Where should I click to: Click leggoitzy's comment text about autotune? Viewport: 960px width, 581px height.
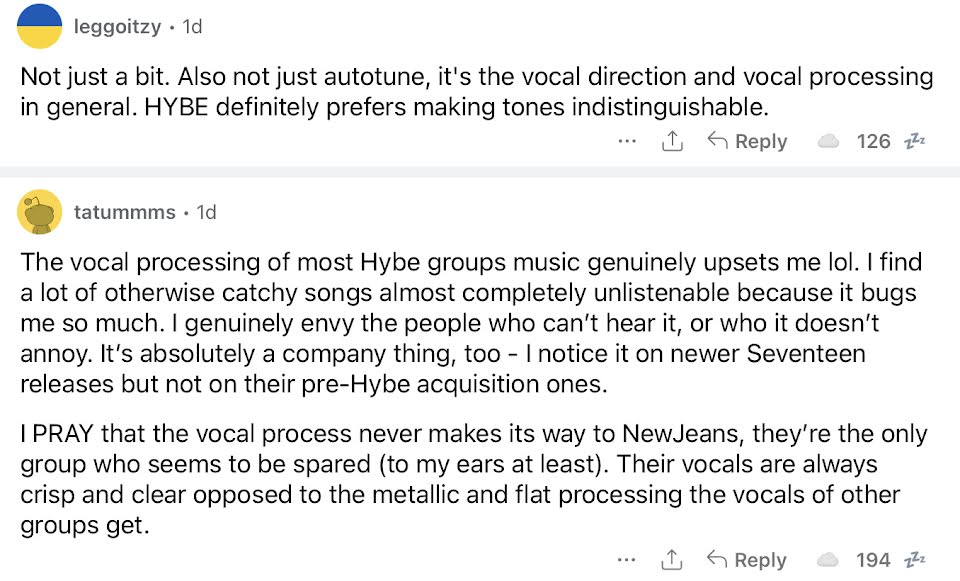[x=476, y=91]
